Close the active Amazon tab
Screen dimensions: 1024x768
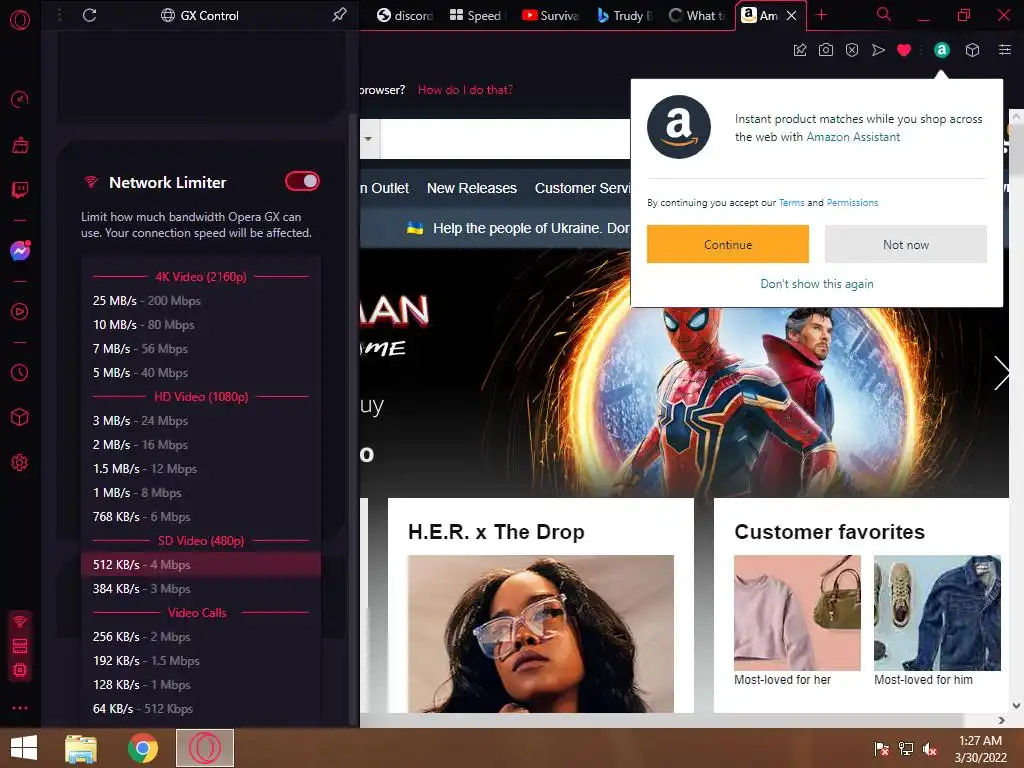click(x=792, y=15)
